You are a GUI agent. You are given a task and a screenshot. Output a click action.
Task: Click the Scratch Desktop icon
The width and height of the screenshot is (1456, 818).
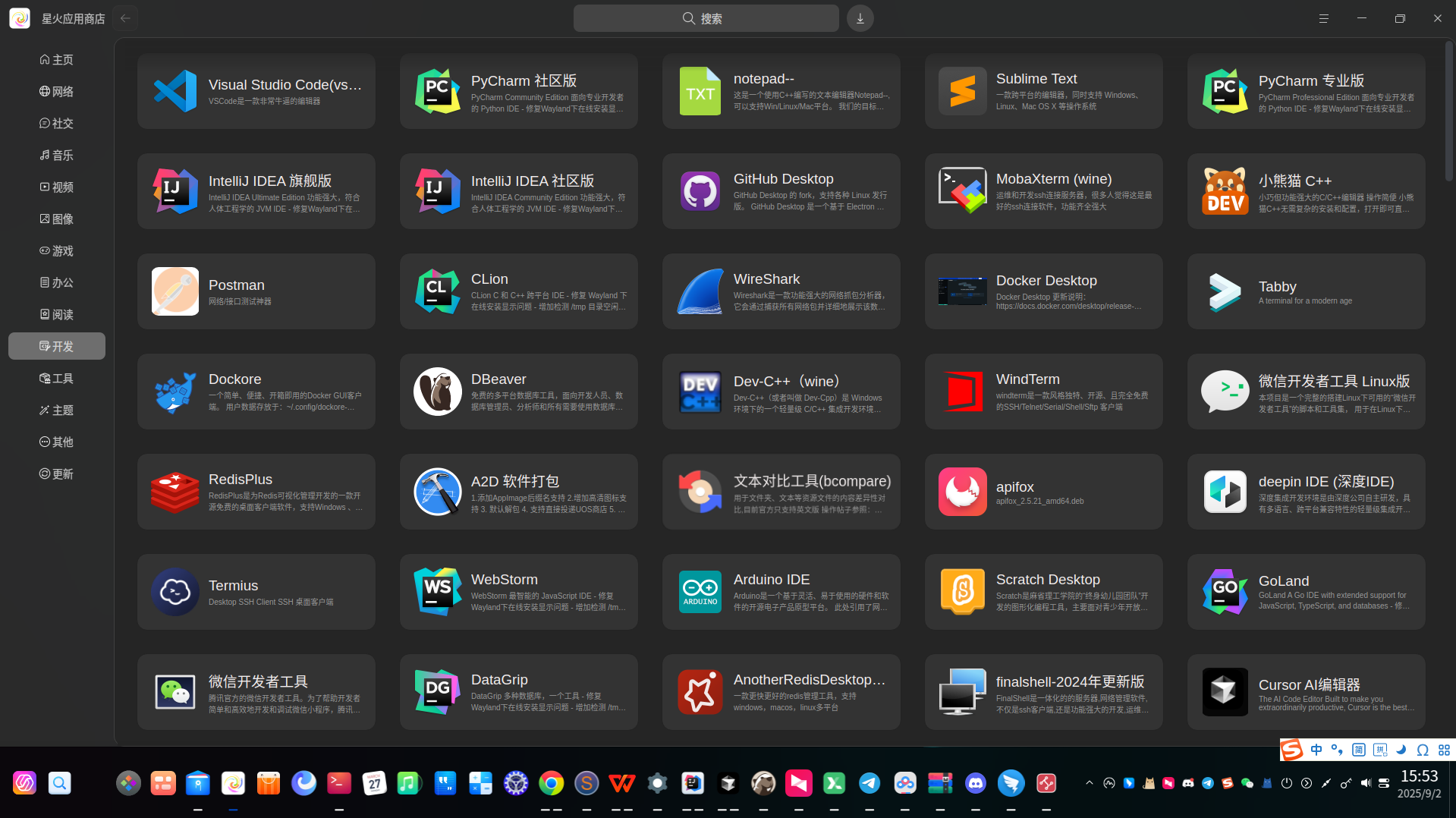[x=962, y=592]
